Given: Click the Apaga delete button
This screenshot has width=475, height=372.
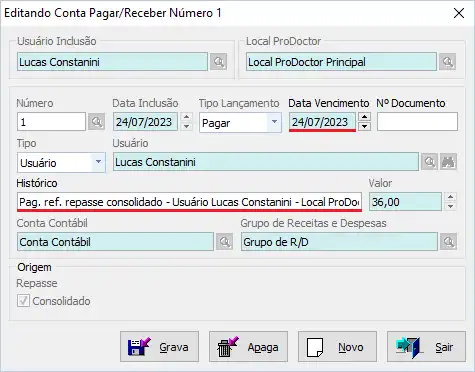Looking at the screenshot, I should [x=248, y=347].
